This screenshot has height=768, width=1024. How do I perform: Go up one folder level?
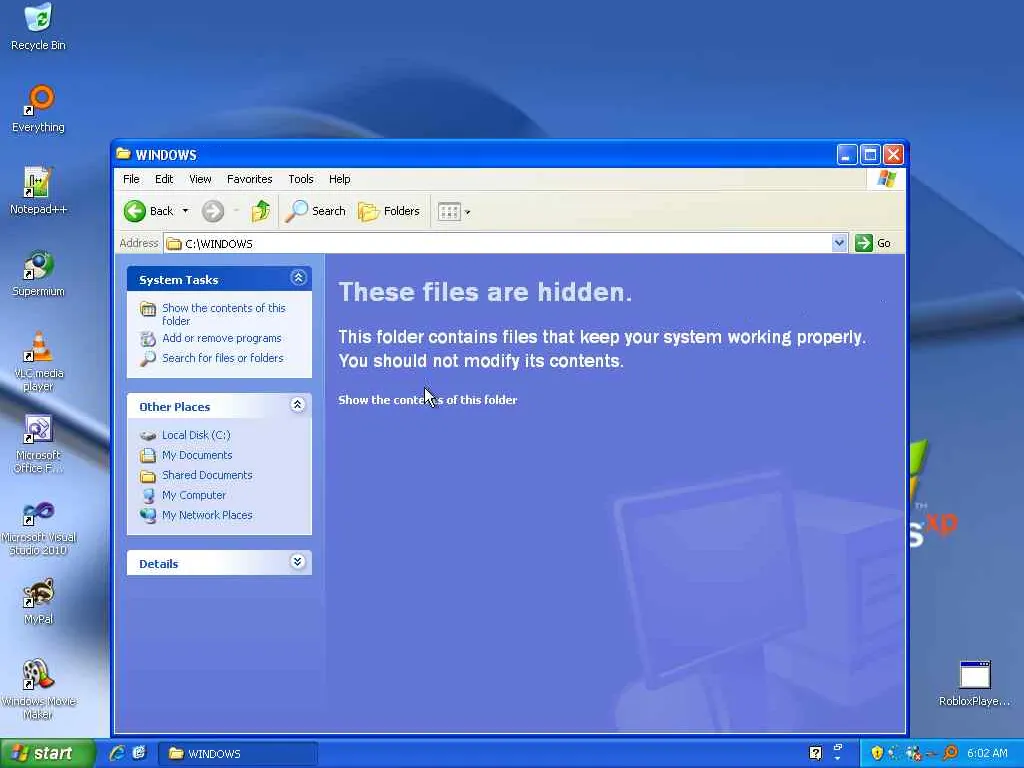261,211
